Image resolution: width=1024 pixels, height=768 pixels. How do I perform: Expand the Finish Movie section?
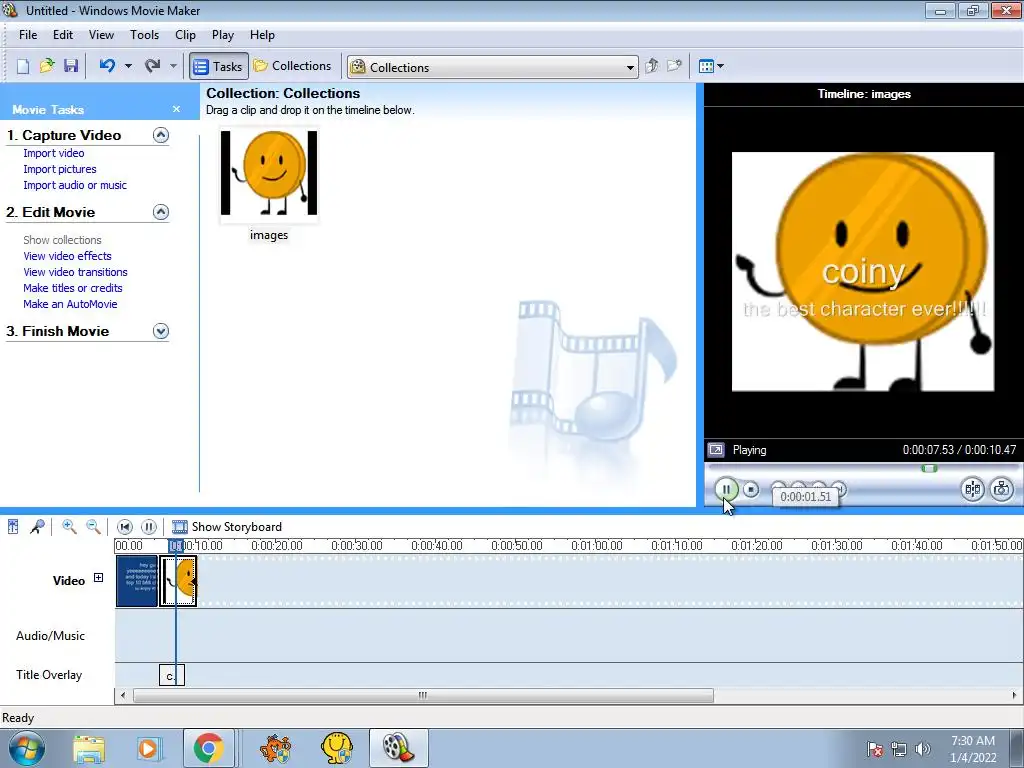click(x=161, y=331)
